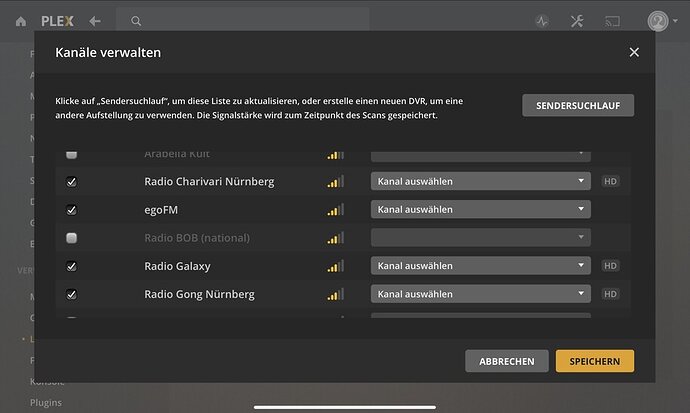Open the activity pulse icon
This screenshot has height=413, width=690.
542,21
